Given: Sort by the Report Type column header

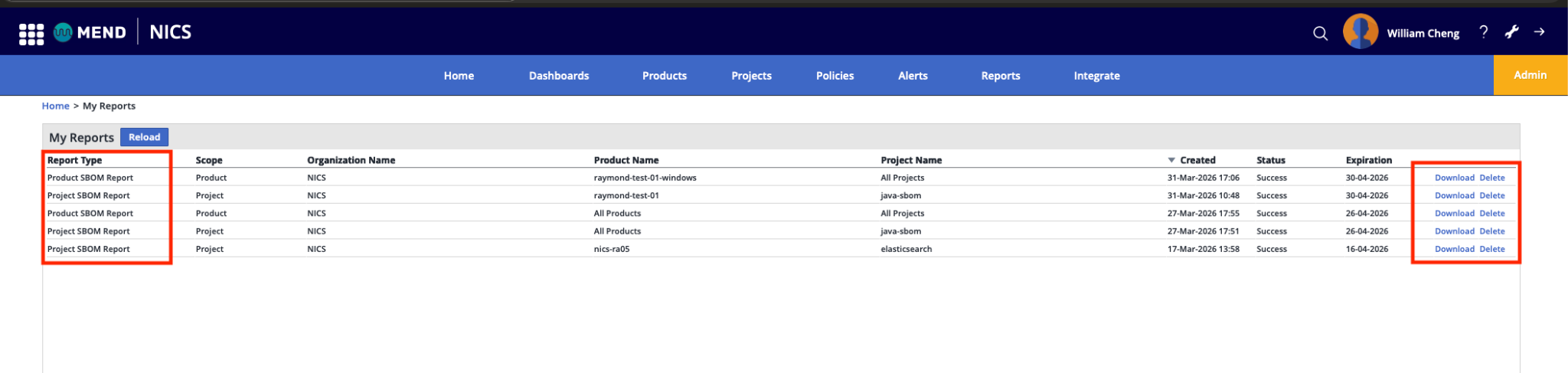Looking at the screenshot, I should pyautogui.click(x=74, y=160).
